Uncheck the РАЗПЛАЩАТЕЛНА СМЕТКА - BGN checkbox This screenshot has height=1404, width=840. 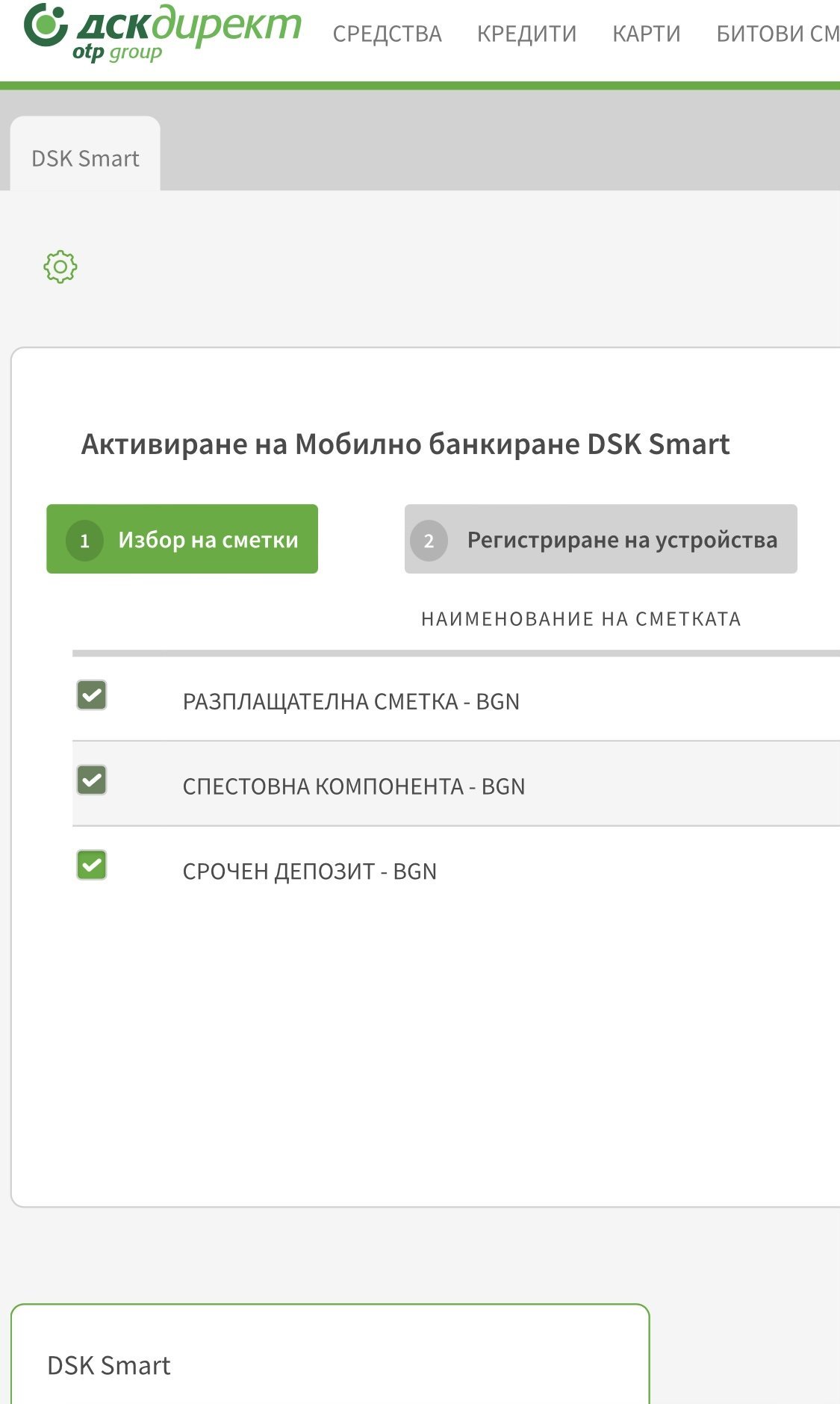coord(92,695)
